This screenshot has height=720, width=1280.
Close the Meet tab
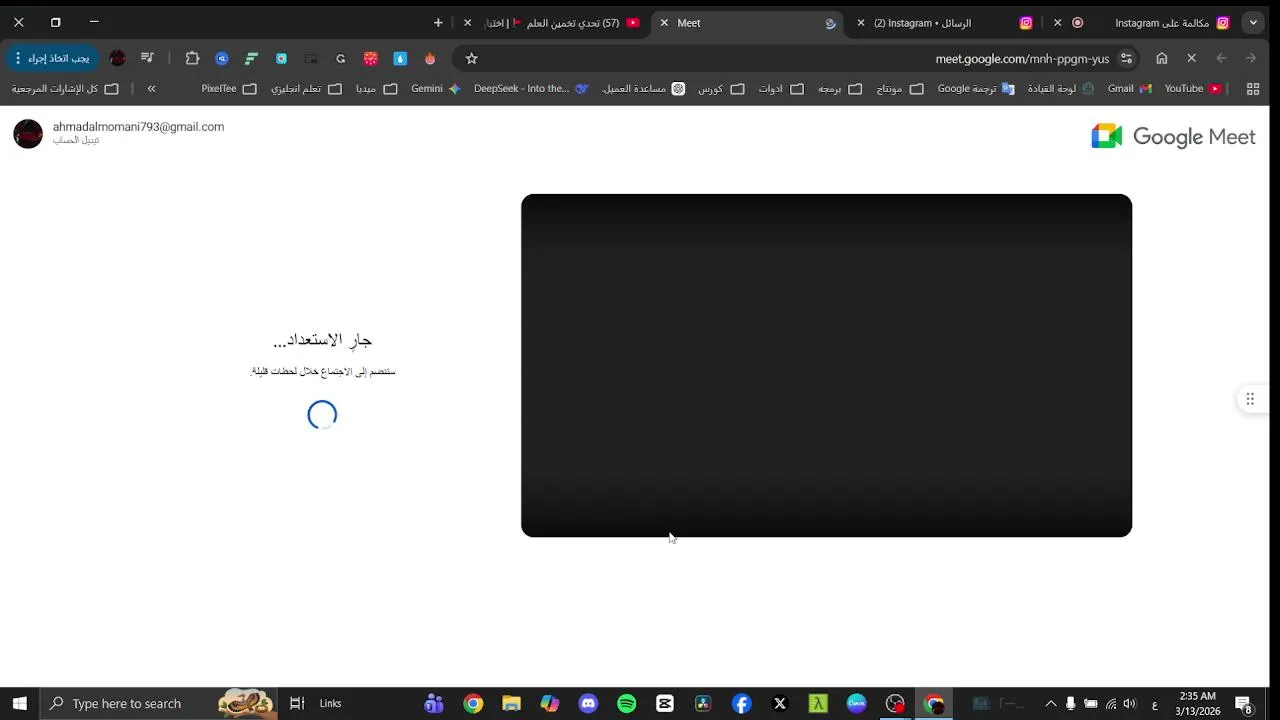pyautogui.click(x=664, y=22)
